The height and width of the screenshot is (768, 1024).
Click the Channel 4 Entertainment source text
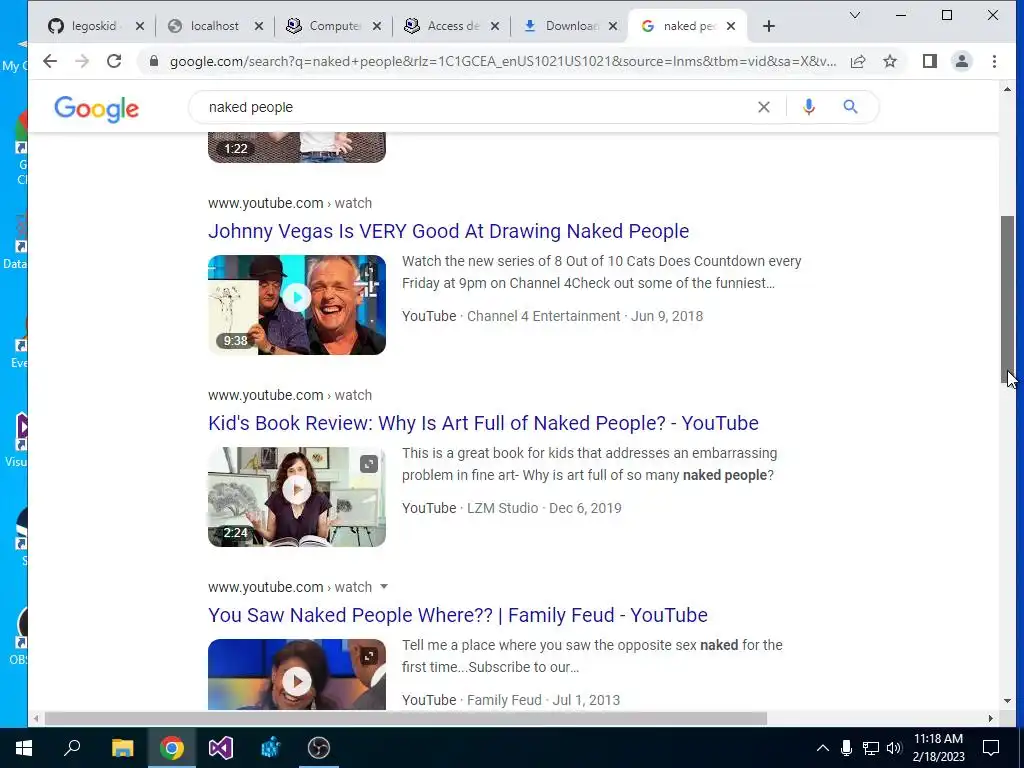tap(543, 316)
